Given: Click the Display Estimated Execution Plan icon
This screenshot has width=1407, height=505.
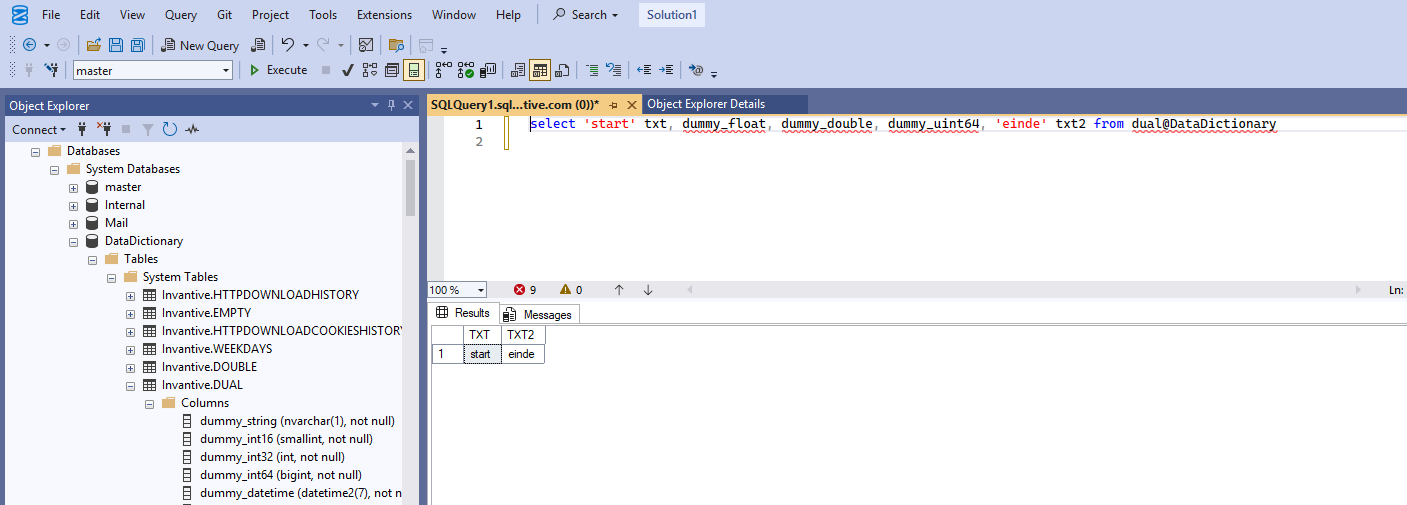Looking at the screenshot, I should tap(370, 70).
